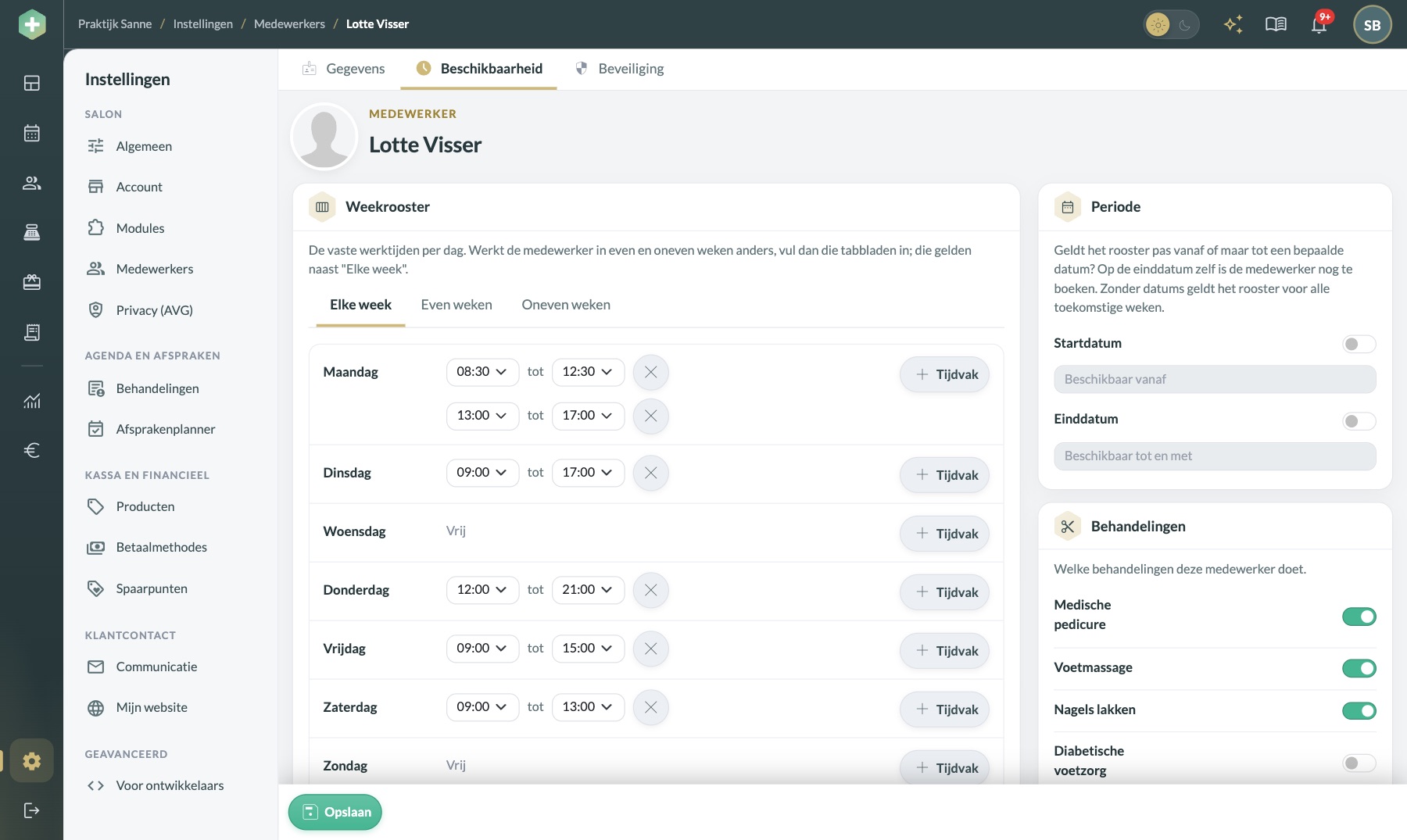Select the Oneven weken tab
This screenshot has height=840, width=1407.
(566, 305)
